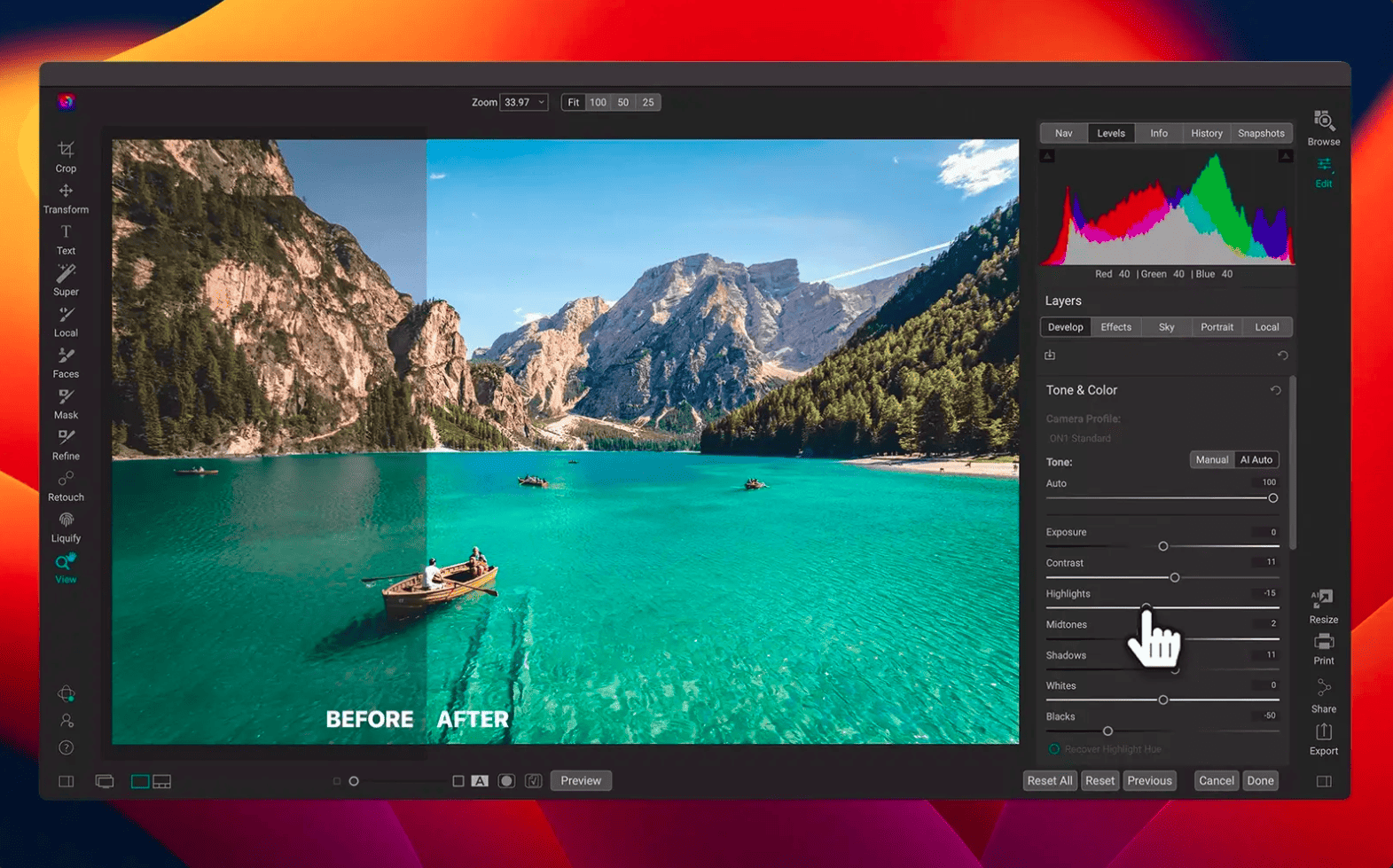
Task: Click the Blacks slider handle
Action: coord(1107,731)
